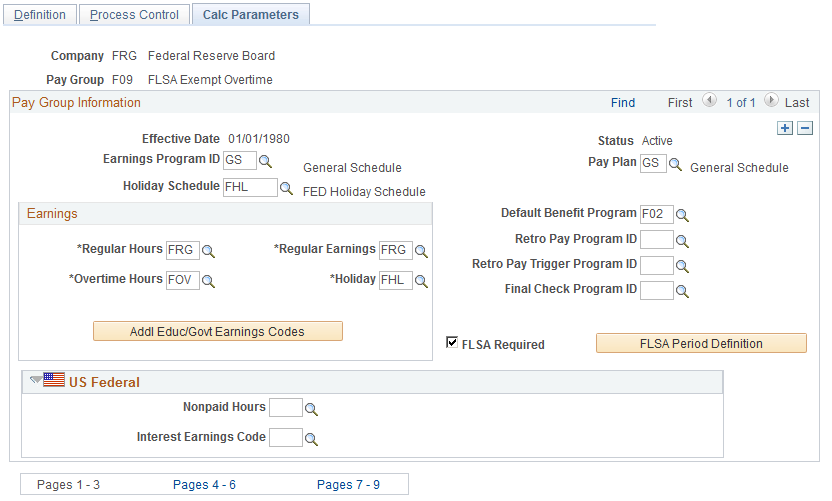Focus the Interest Earnings Code field
The width and height of the screenshot is (832, 501).
(286, 438)
